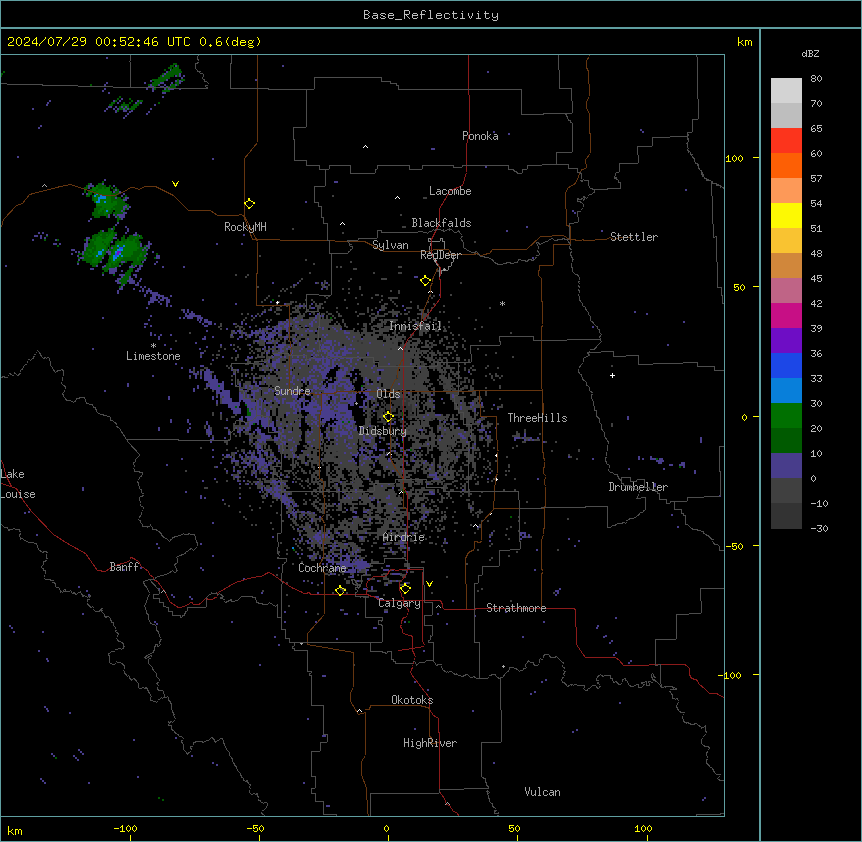Click the -100 tick on bottom axis
The image size is (862, 842).
click(125, 828)
